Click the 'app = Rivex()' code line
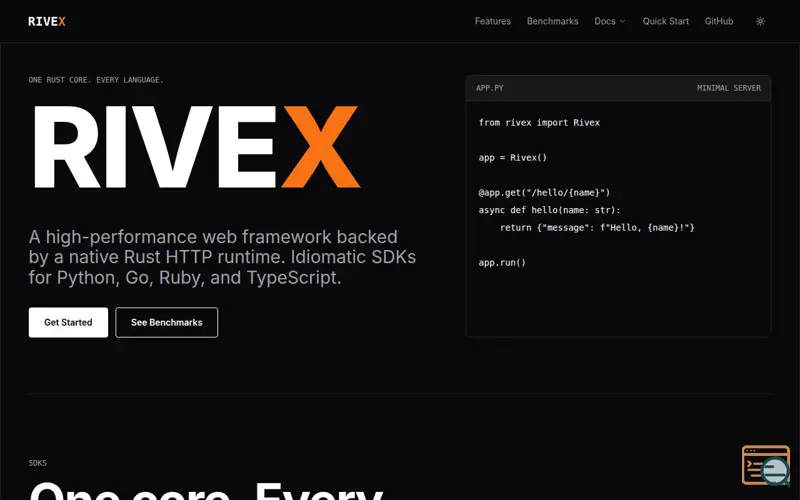The image size is (800, 500). pos(513,158)
